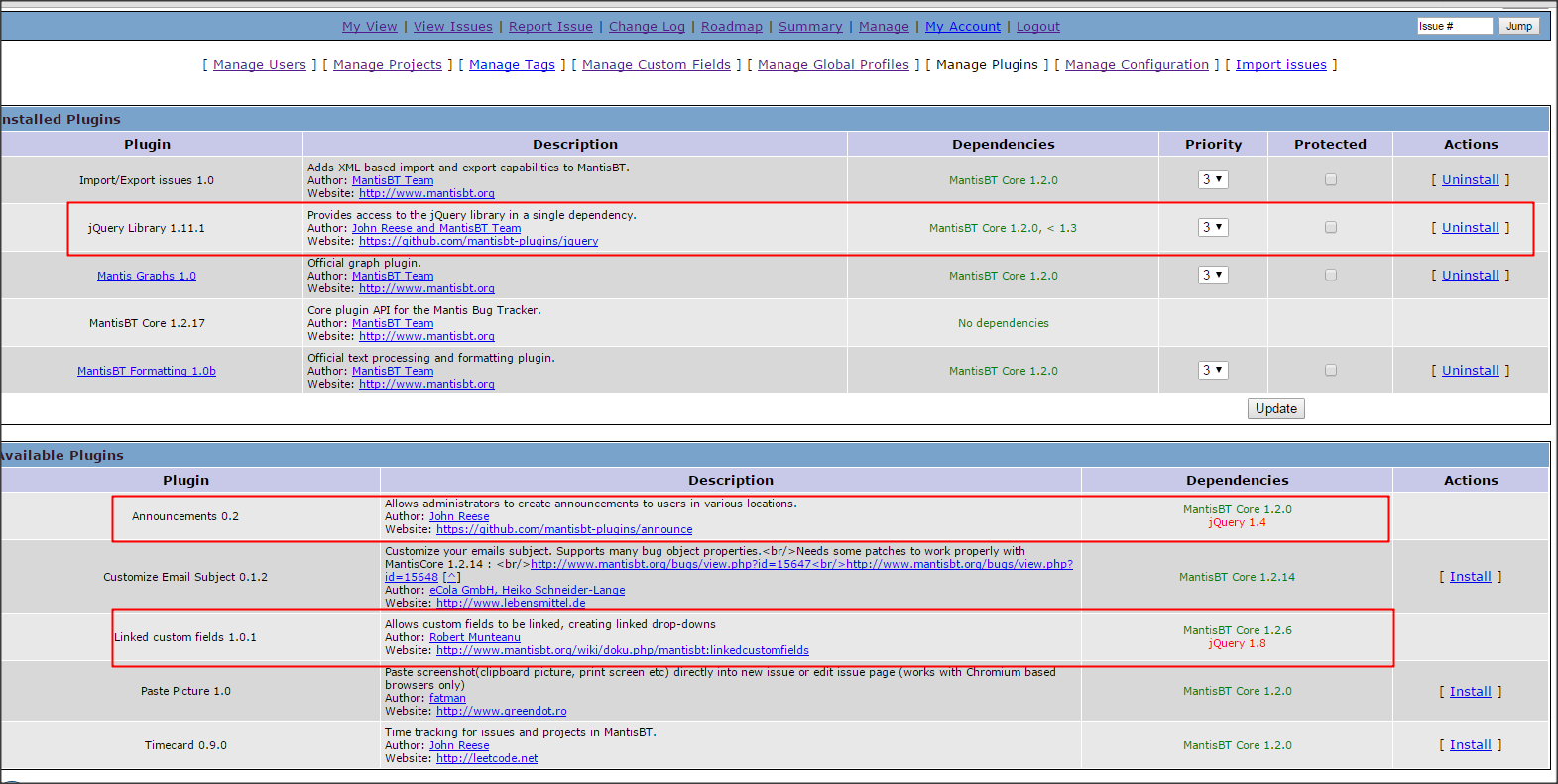Open John Reese author link for Announcements

coord(459,516)
